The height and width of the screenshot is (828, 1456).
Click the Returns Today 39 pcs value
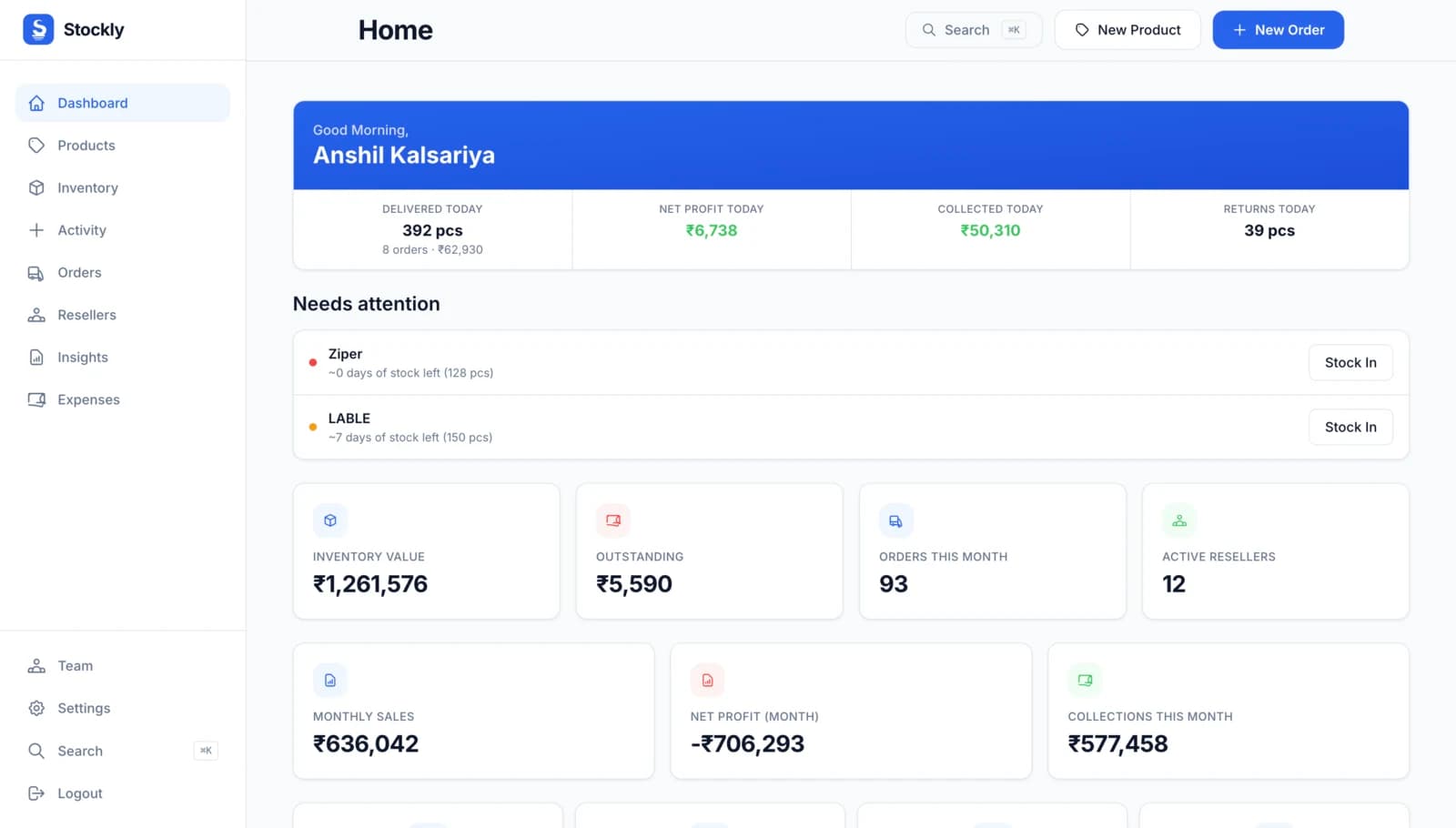[x=1269, y=230]
